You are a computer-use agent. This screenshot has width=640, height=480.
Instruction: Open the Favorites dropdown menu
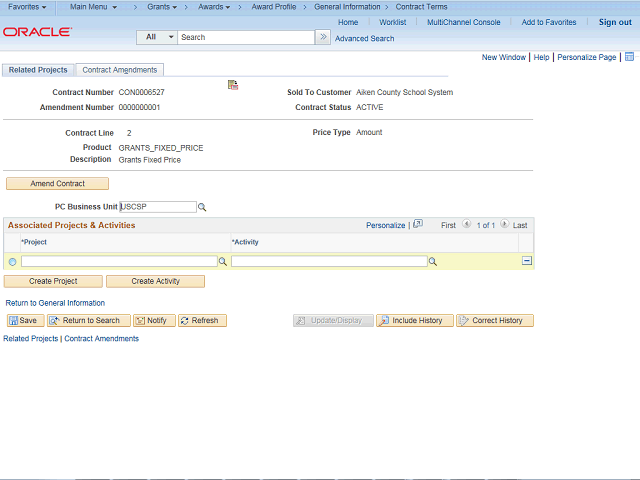(27, 7)
